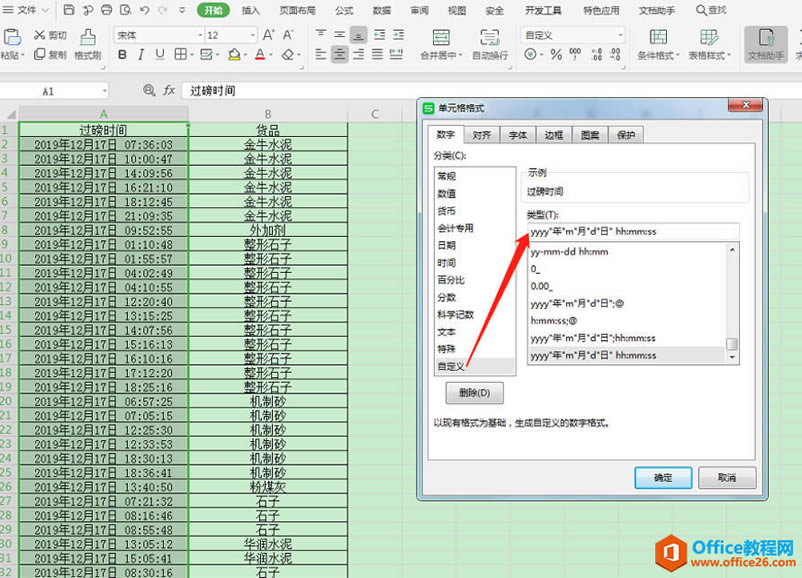
Task: Decrease font size with A- icon
Action: tap(288, 35)
